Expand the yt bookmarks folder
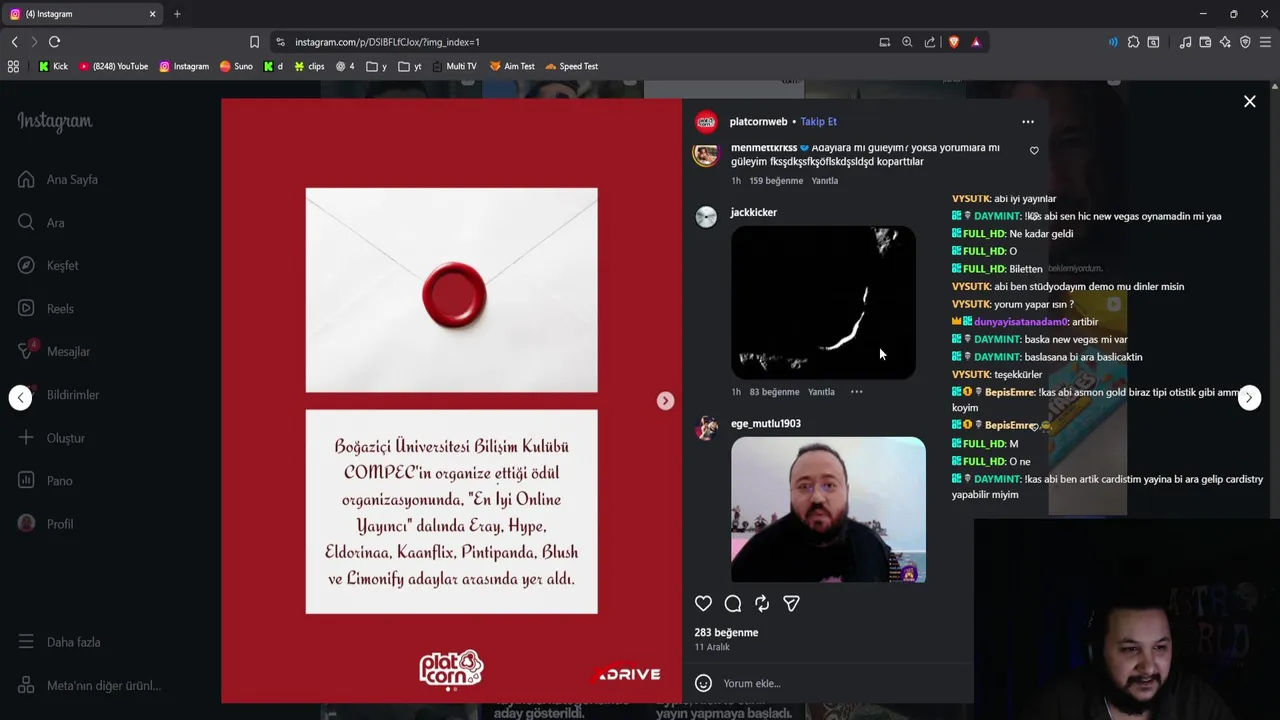The image size is (1280, 720). 410,67
